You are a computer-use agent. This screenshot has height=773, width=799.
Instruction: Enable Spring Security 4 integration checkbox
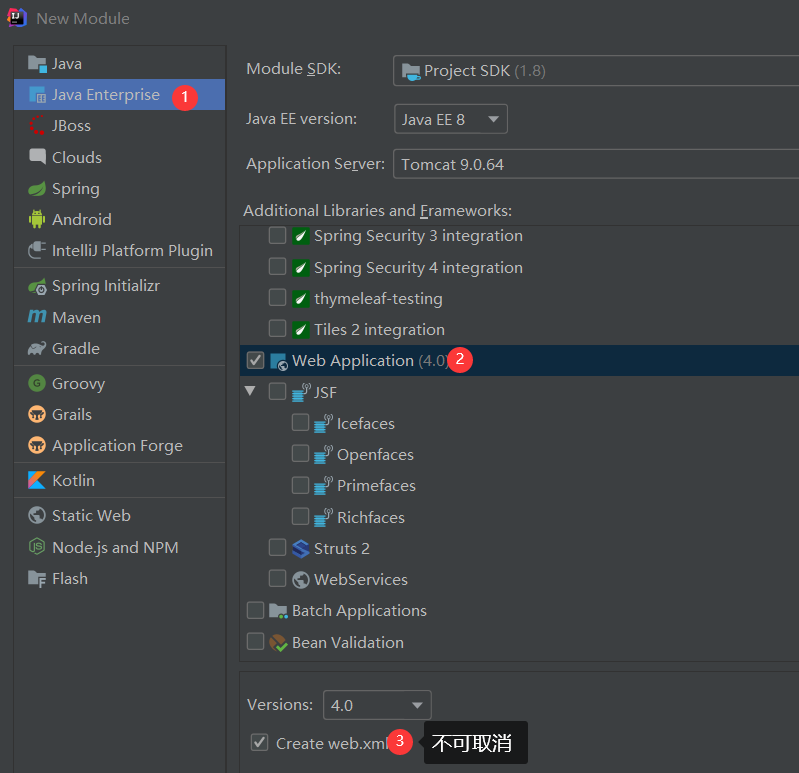pos(277,266)
